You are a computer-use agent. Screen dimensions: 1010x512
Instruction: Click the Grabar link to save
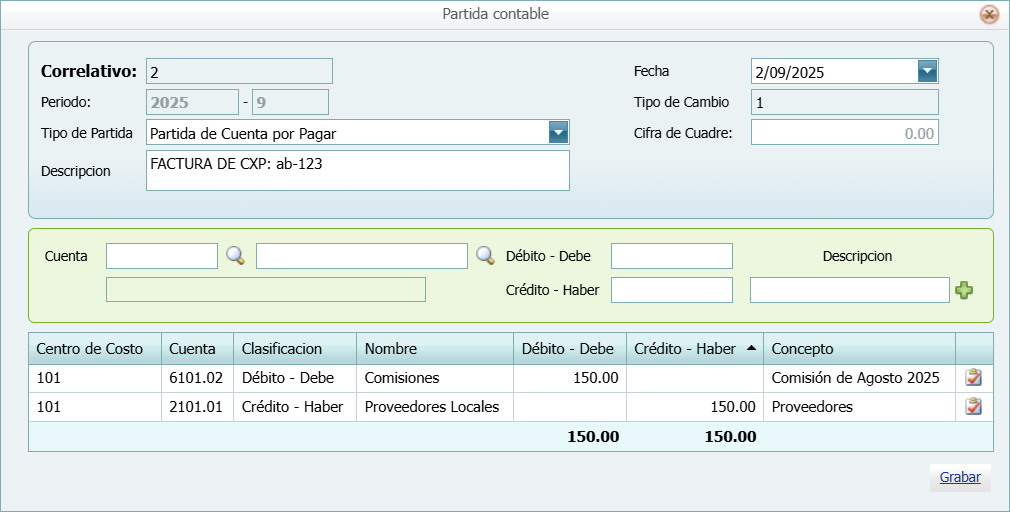(960, 477)
